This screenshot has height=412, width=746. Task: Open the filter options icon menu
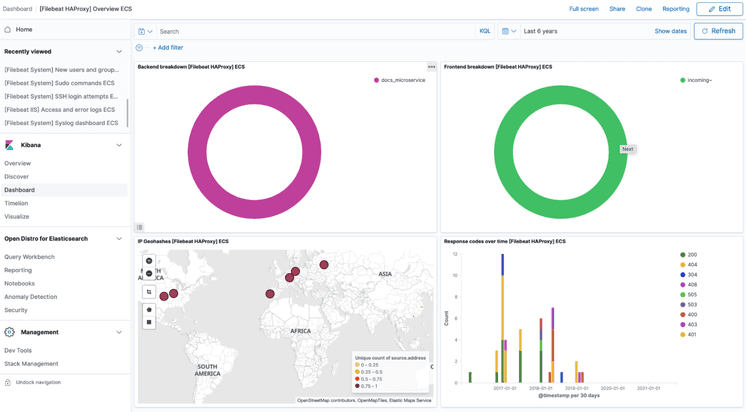(140, 47)
